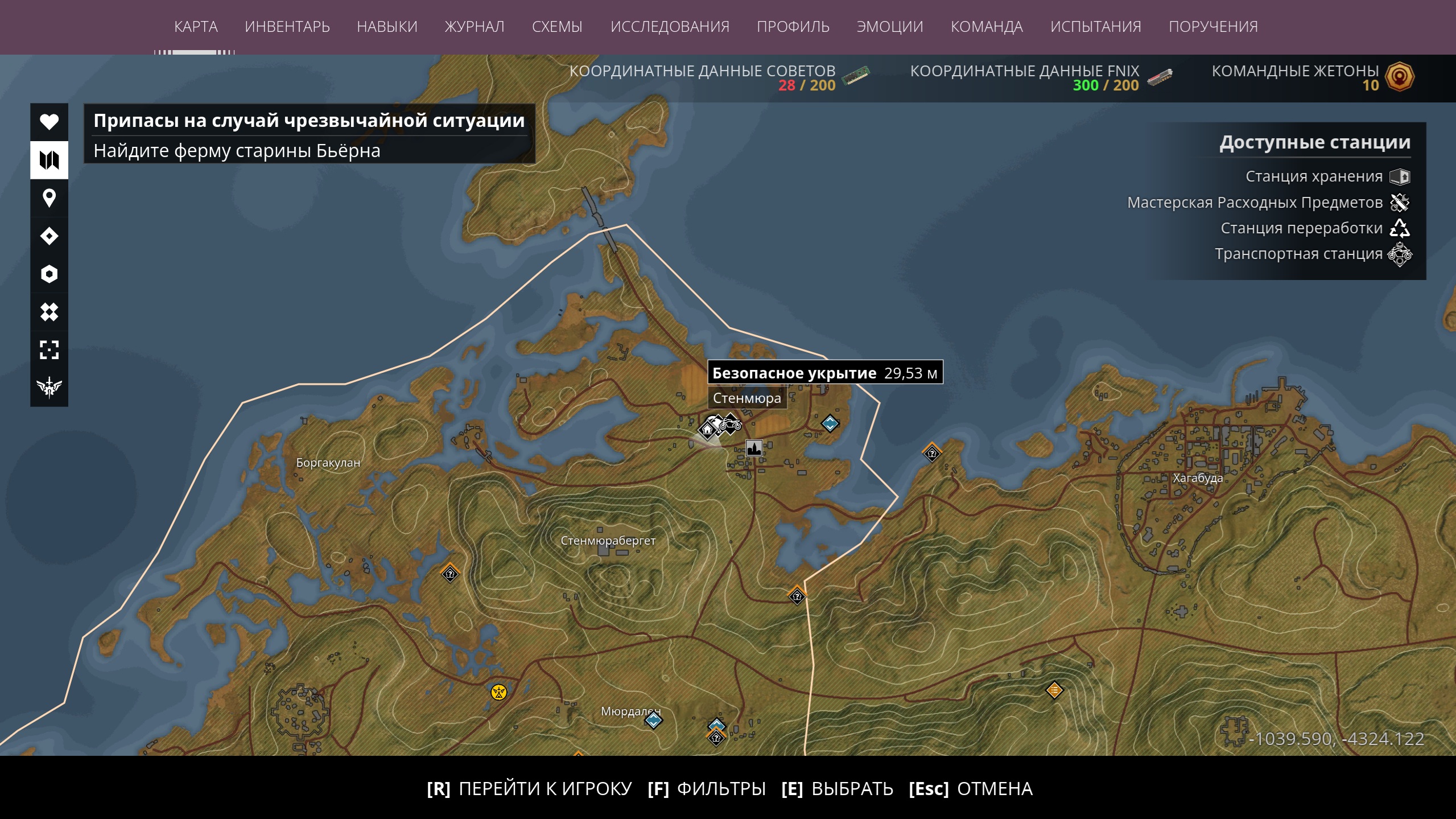This screenshot has height=819, width=1456.
Task: Click the diamond sidebar filter icon
Action: click(x=49, y=236)
